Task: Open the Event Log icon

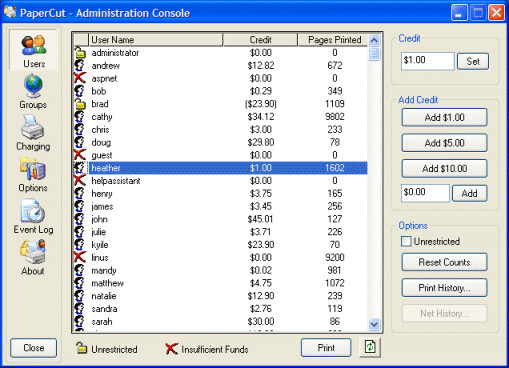Action: [x=33, y=211]
